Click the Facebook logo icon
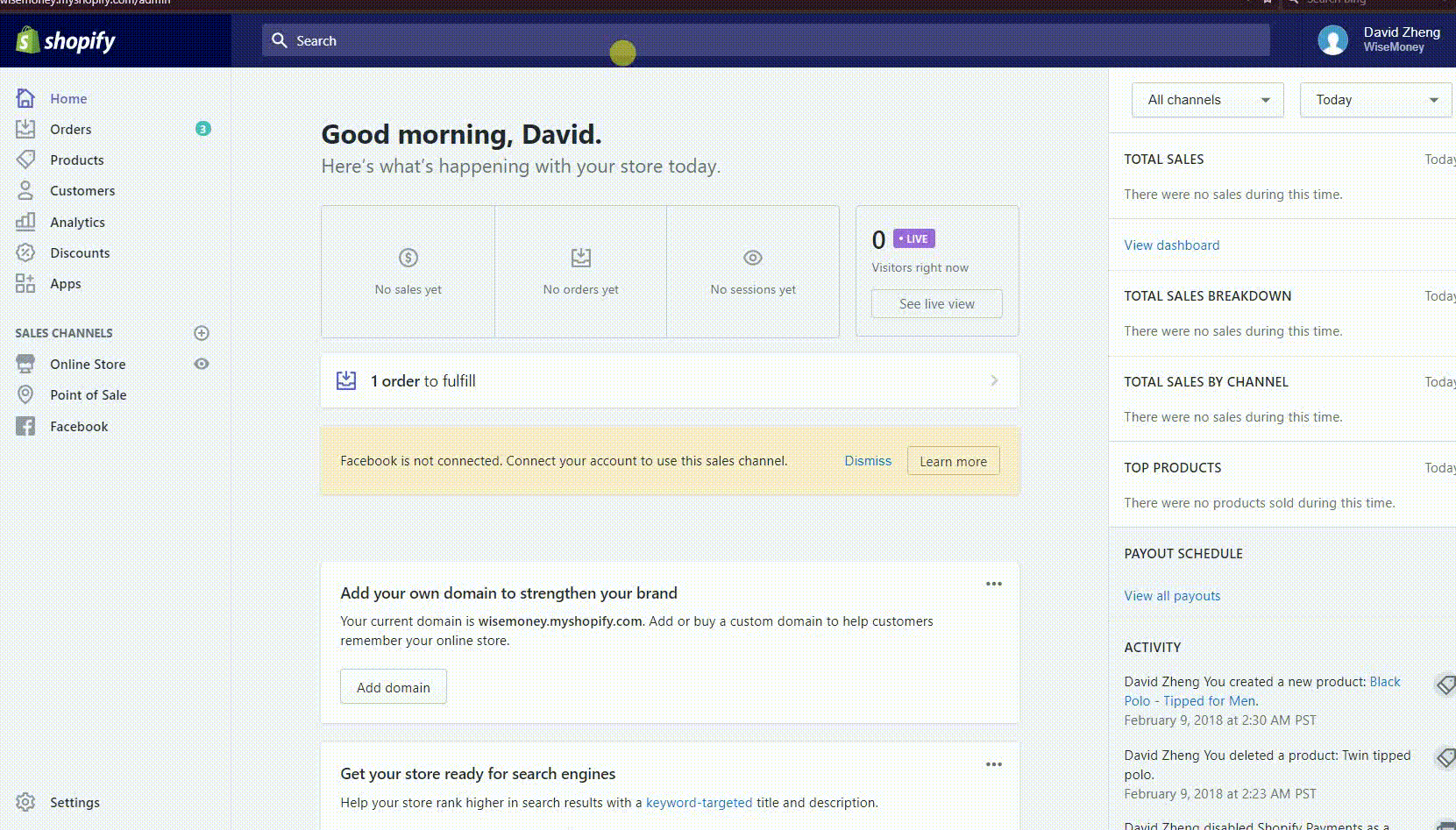This screenshot has width=1456, height=830. point(25,426)
